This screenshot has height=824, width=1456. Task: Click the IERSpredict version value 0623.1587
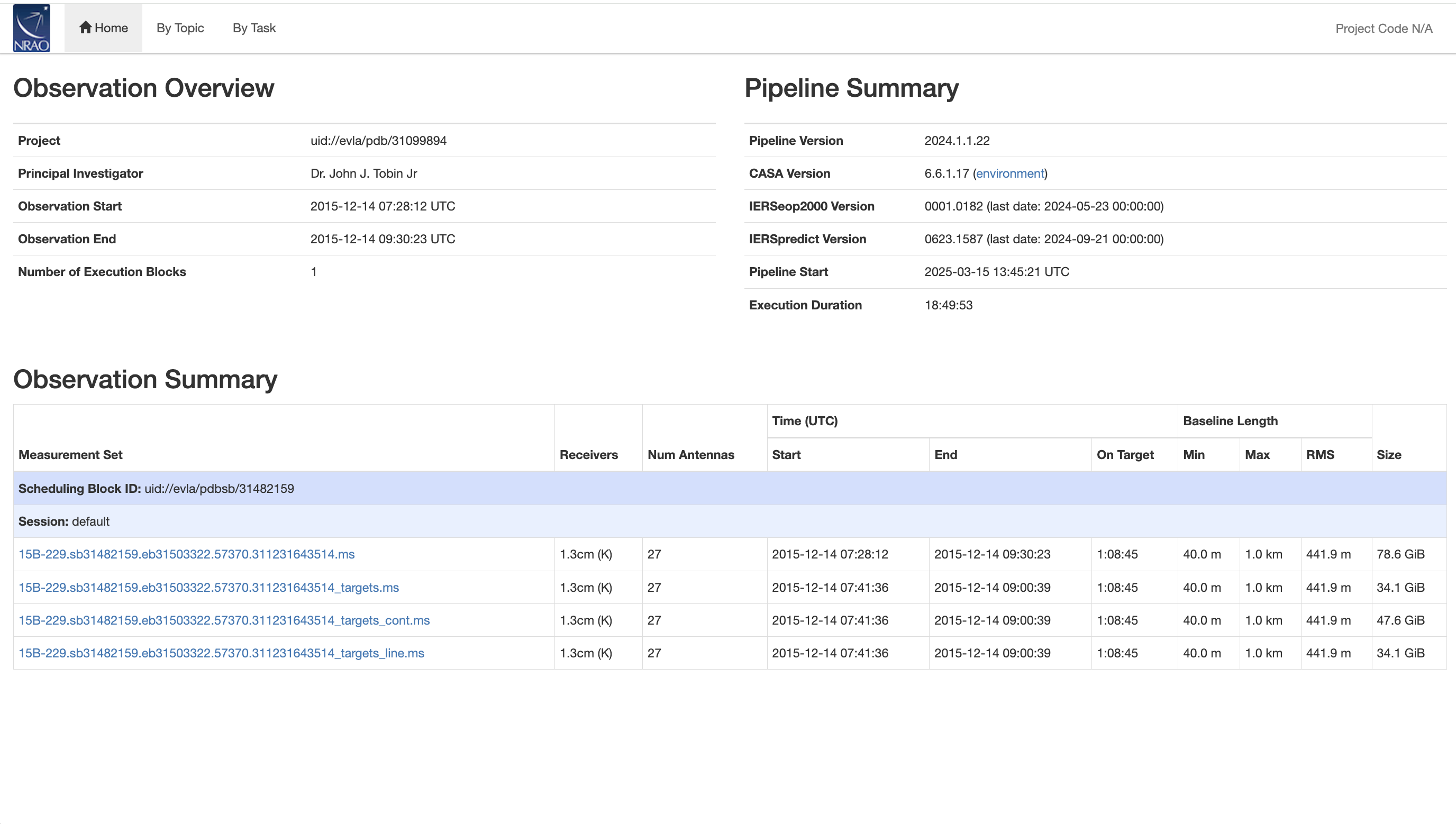coord(954,240)
